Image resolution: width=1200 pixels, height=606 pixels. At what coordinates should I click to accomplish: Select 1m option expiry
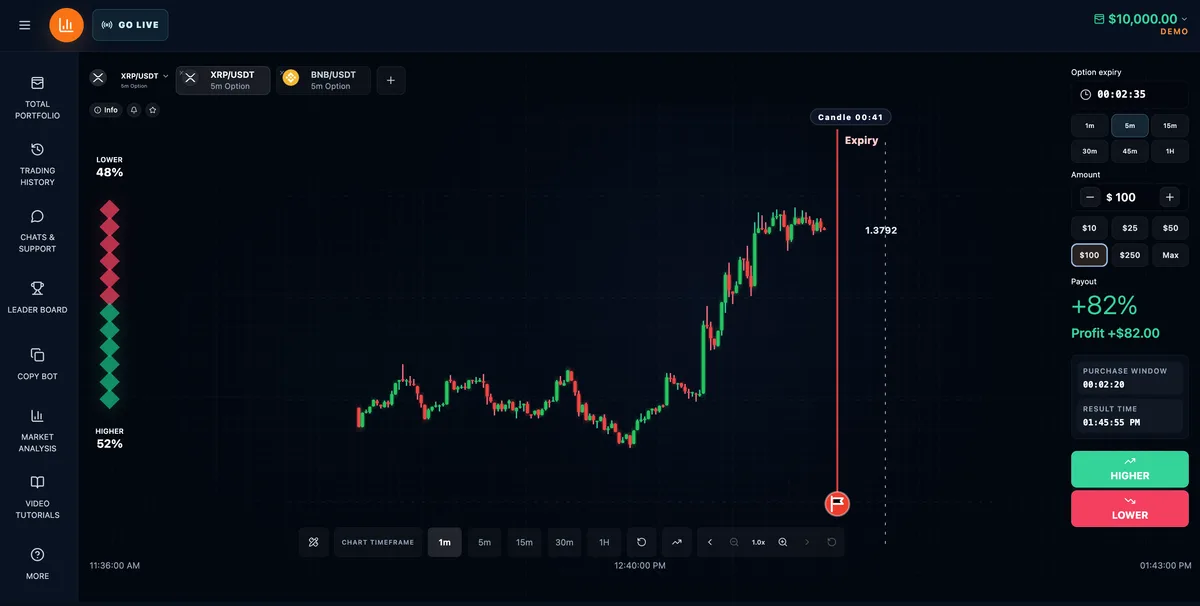tap(1089, 126)
